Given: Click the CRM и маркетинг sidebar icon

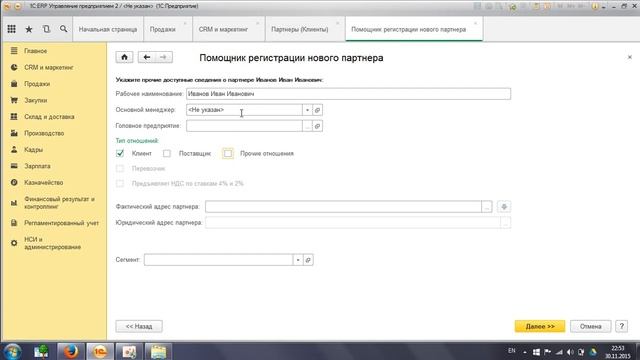Looking at the screenshot, I should [x=14, y=67].
